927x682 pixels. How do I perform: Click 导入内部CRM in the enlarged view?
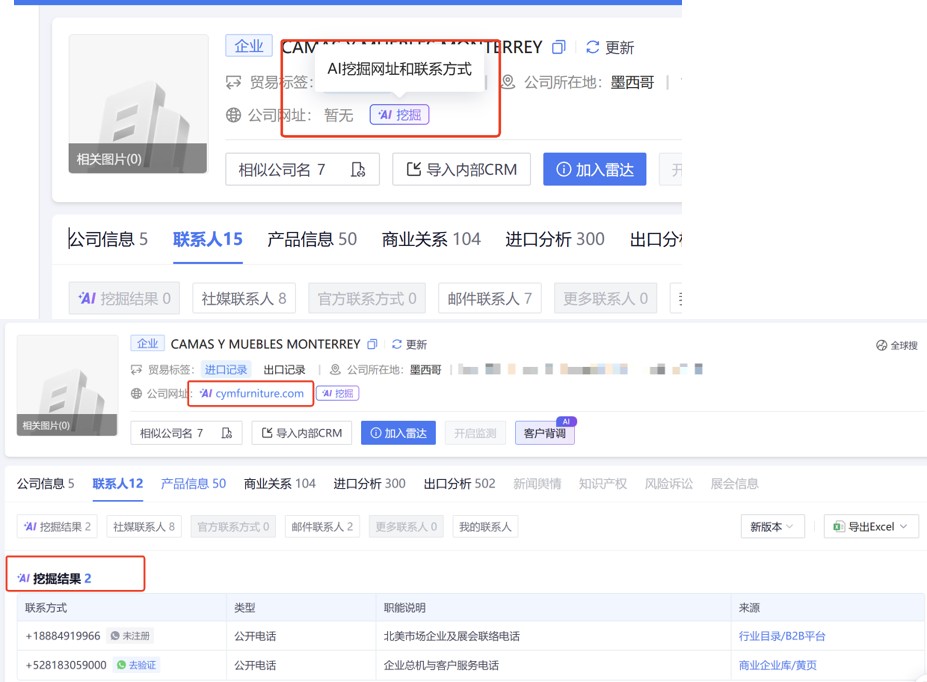point(461,170)
